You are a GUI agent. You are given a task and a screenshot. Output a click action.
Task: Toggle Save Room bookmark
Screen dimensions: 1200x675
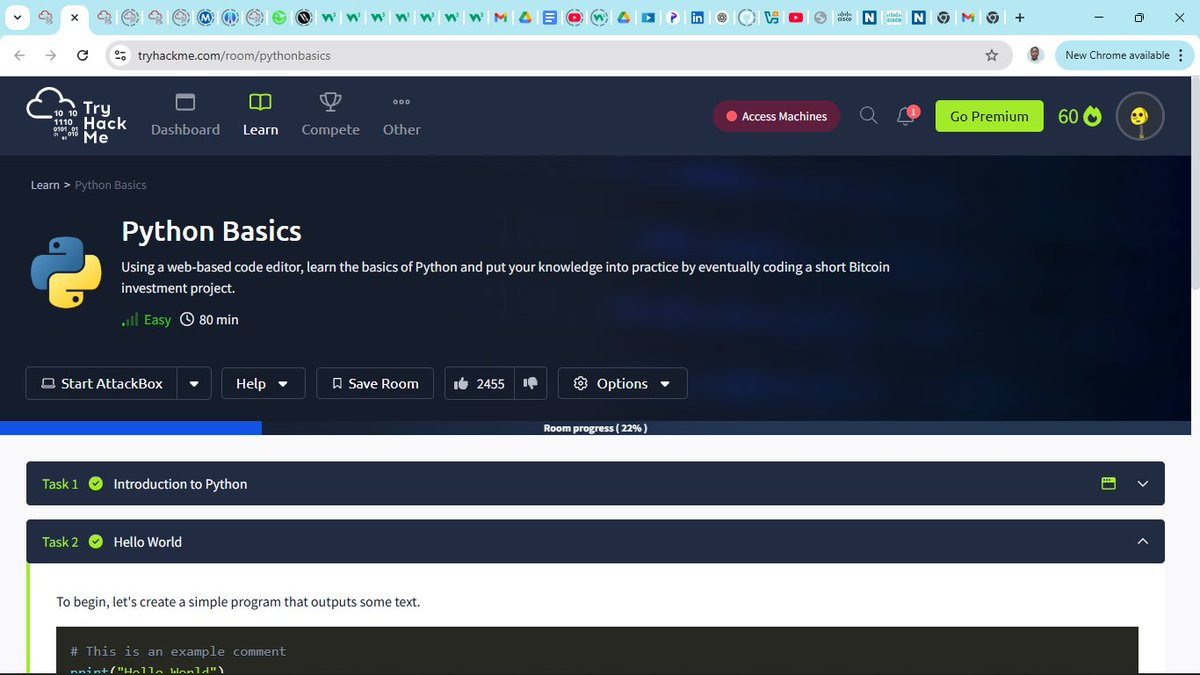tap(375, 384)
